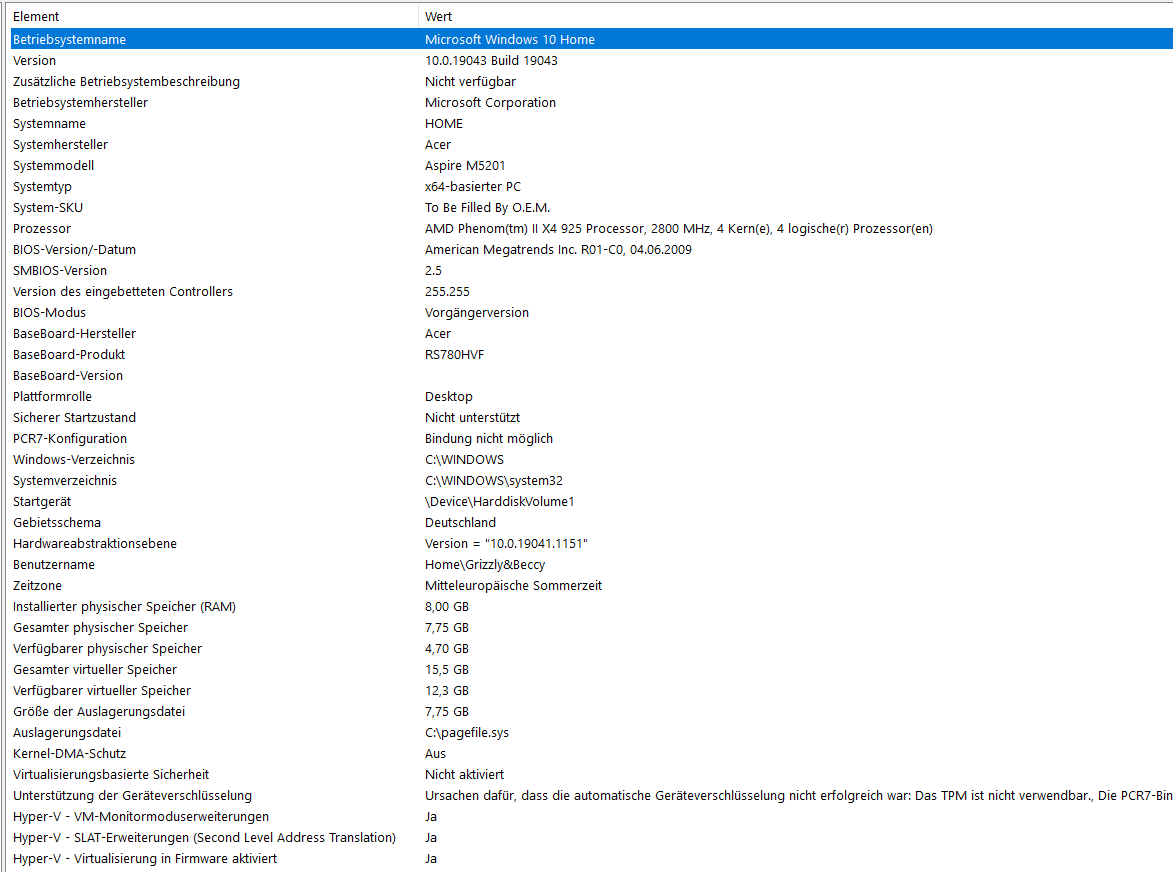This screenshot has height=872, width=1173.
Task: Click the American Megatrends BIOS value
Action: [559, 249]
